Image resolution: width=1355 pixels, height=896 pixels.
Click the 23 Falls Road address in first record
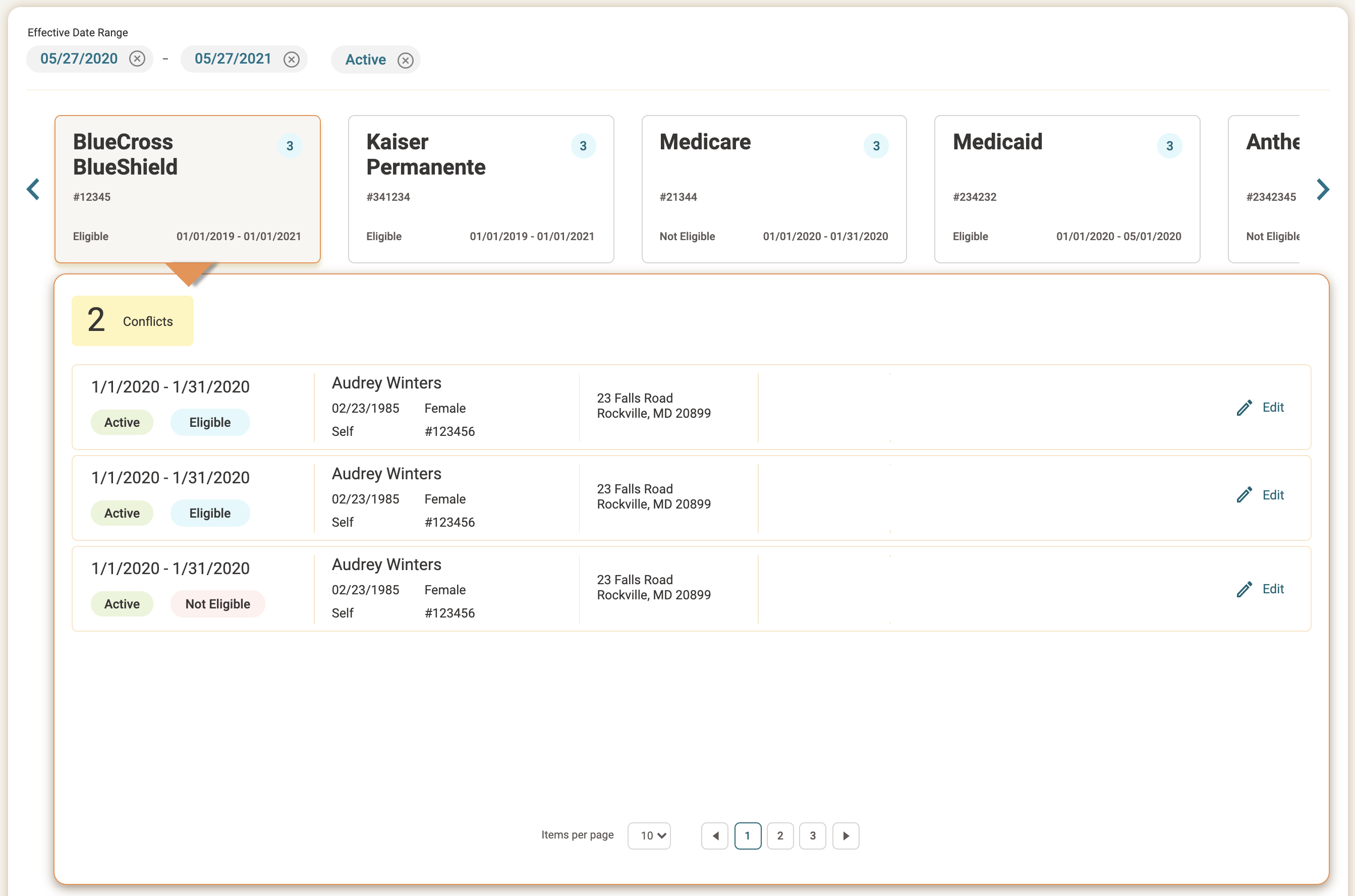point(654,406)
